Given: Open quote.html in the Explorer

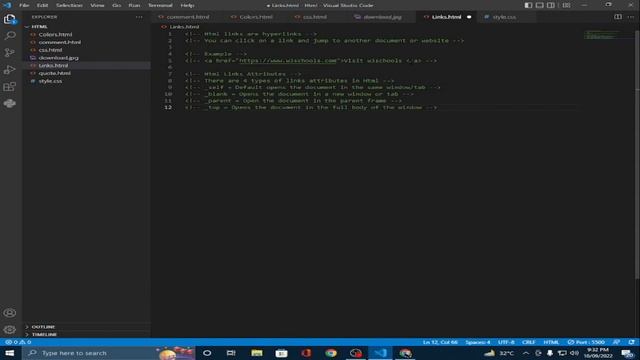Looking at the screenshot, I should pyautogui.click(x=54, y=73).
